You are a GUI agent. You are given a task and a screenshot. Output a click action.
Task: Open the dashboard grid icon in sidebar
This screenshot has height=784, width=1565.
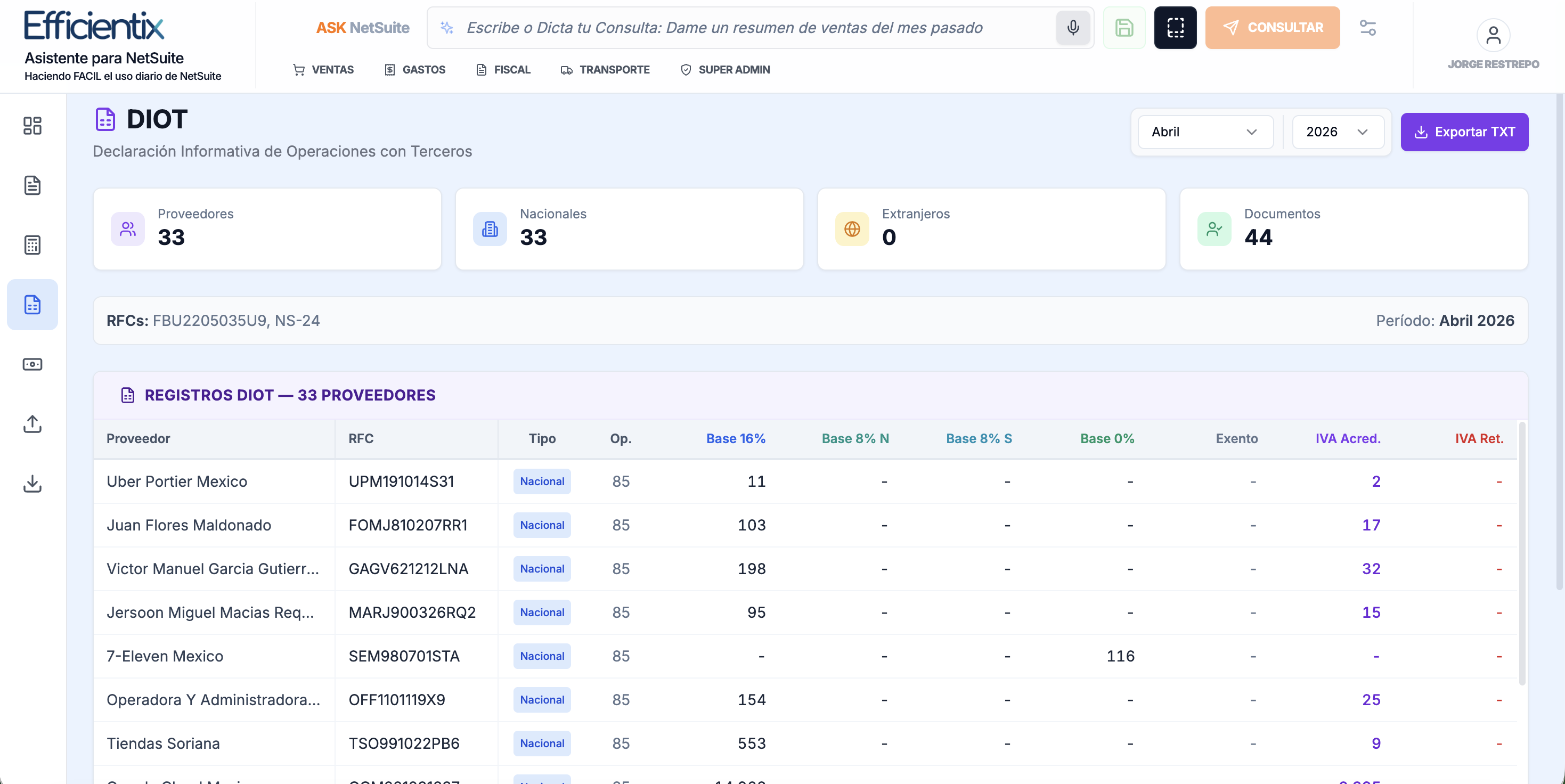click(32, 126)
